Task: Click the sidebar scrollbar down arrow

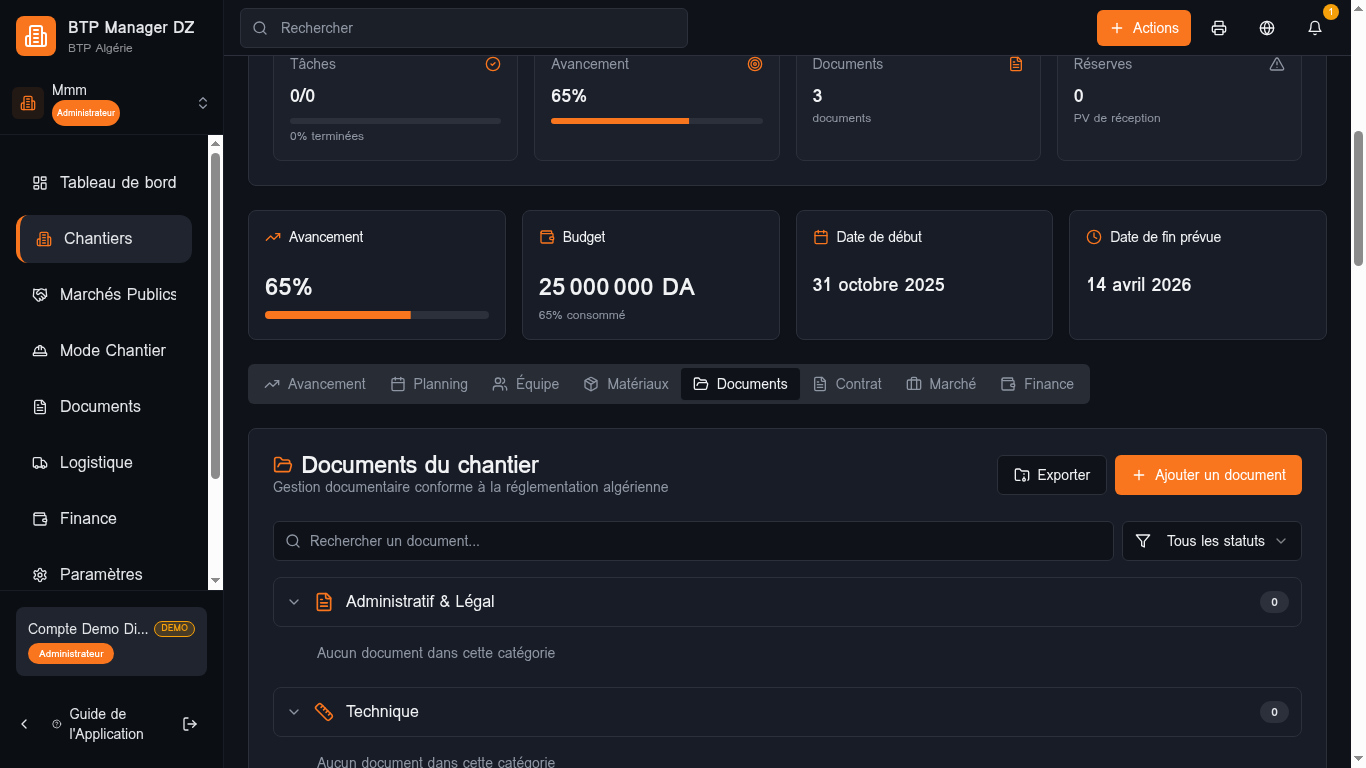Action: (215, 581)
